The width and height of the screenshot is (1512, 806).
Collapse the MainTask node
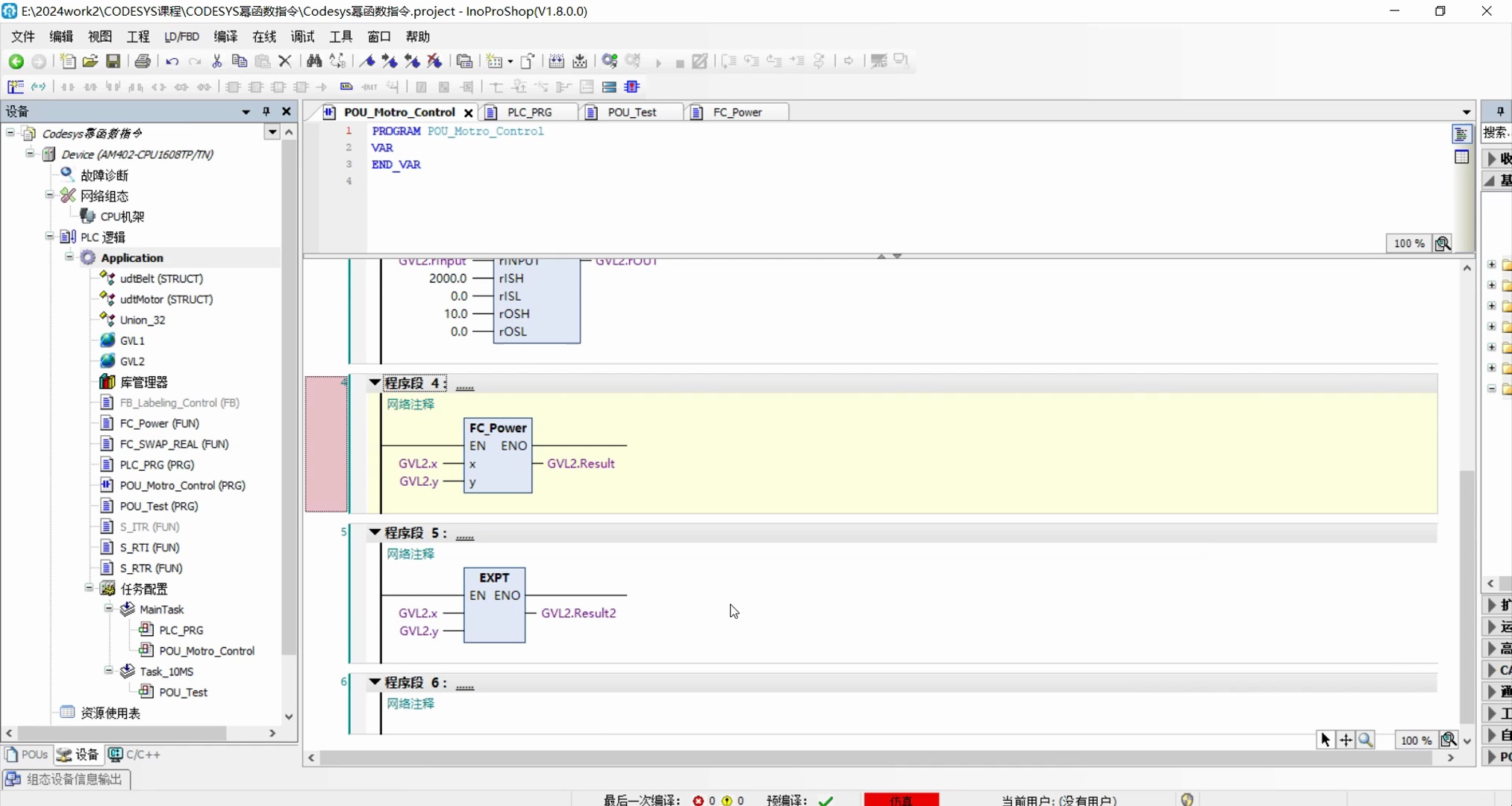point(109,608)
